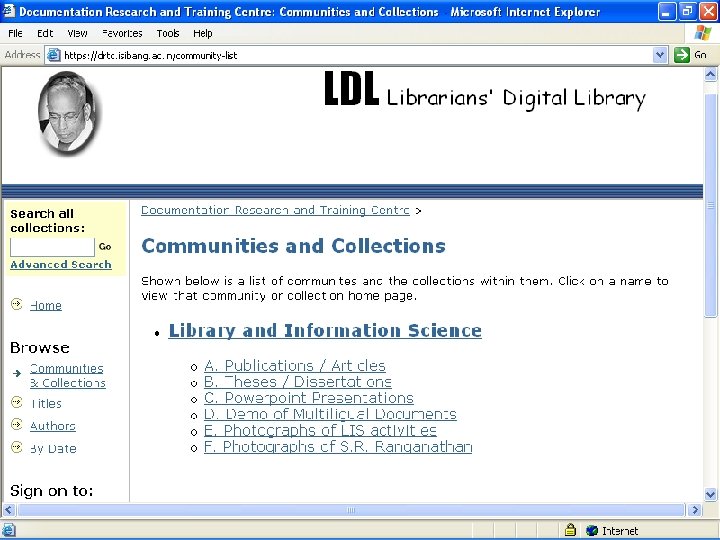The width and height of the screenshot is (720, 540).
Task: Click the horizontal scrollbar right arrow
Action: (695, 510)
